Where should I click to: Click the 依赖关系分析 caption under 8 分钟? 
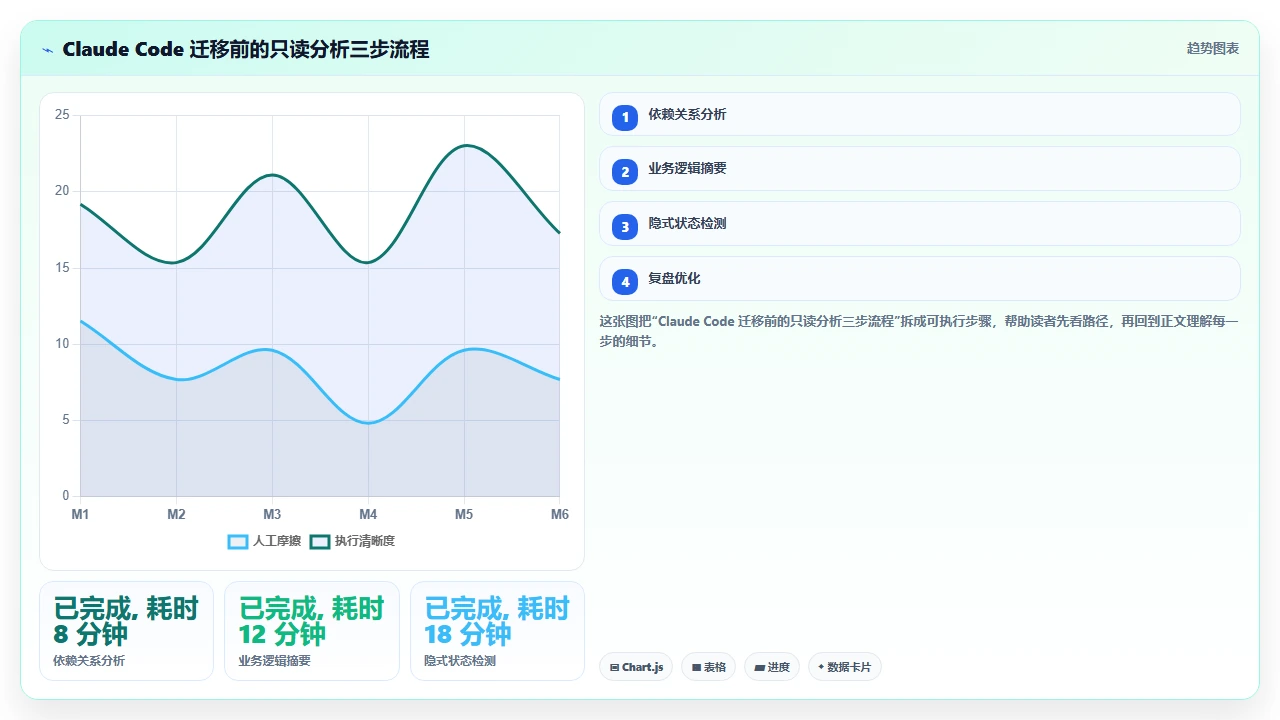[89, 661]
